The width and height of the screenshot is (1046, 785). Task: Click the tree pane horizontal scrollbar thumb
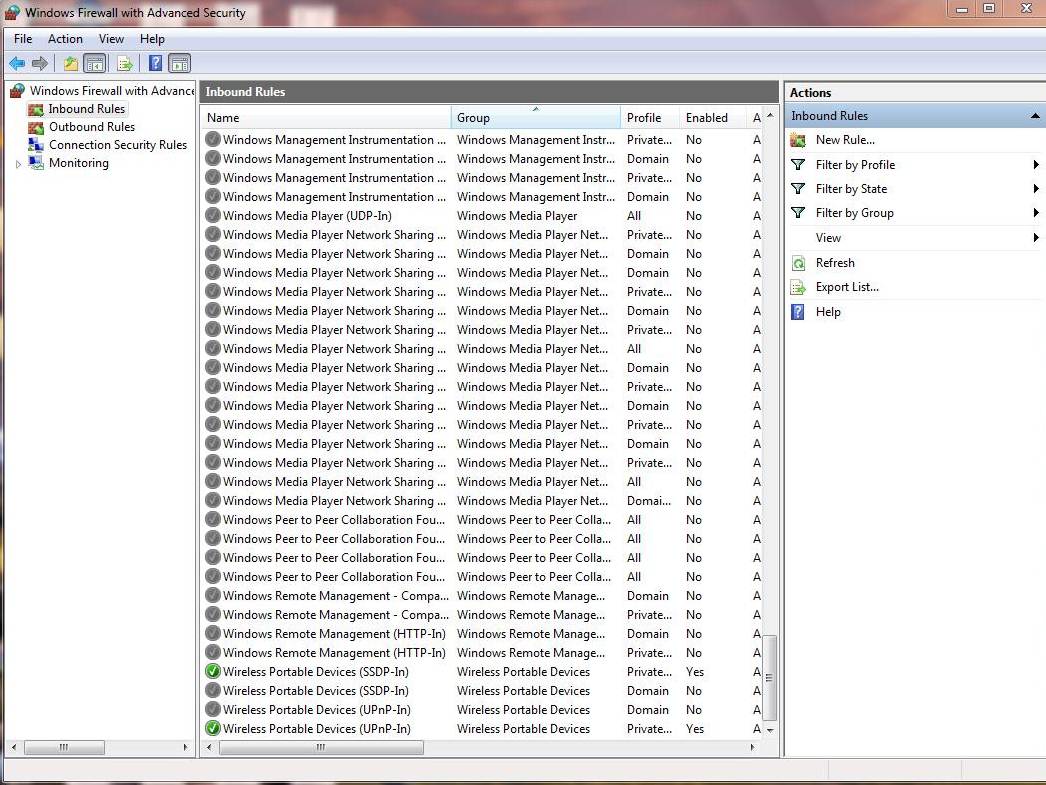click(x=64, y=747)
